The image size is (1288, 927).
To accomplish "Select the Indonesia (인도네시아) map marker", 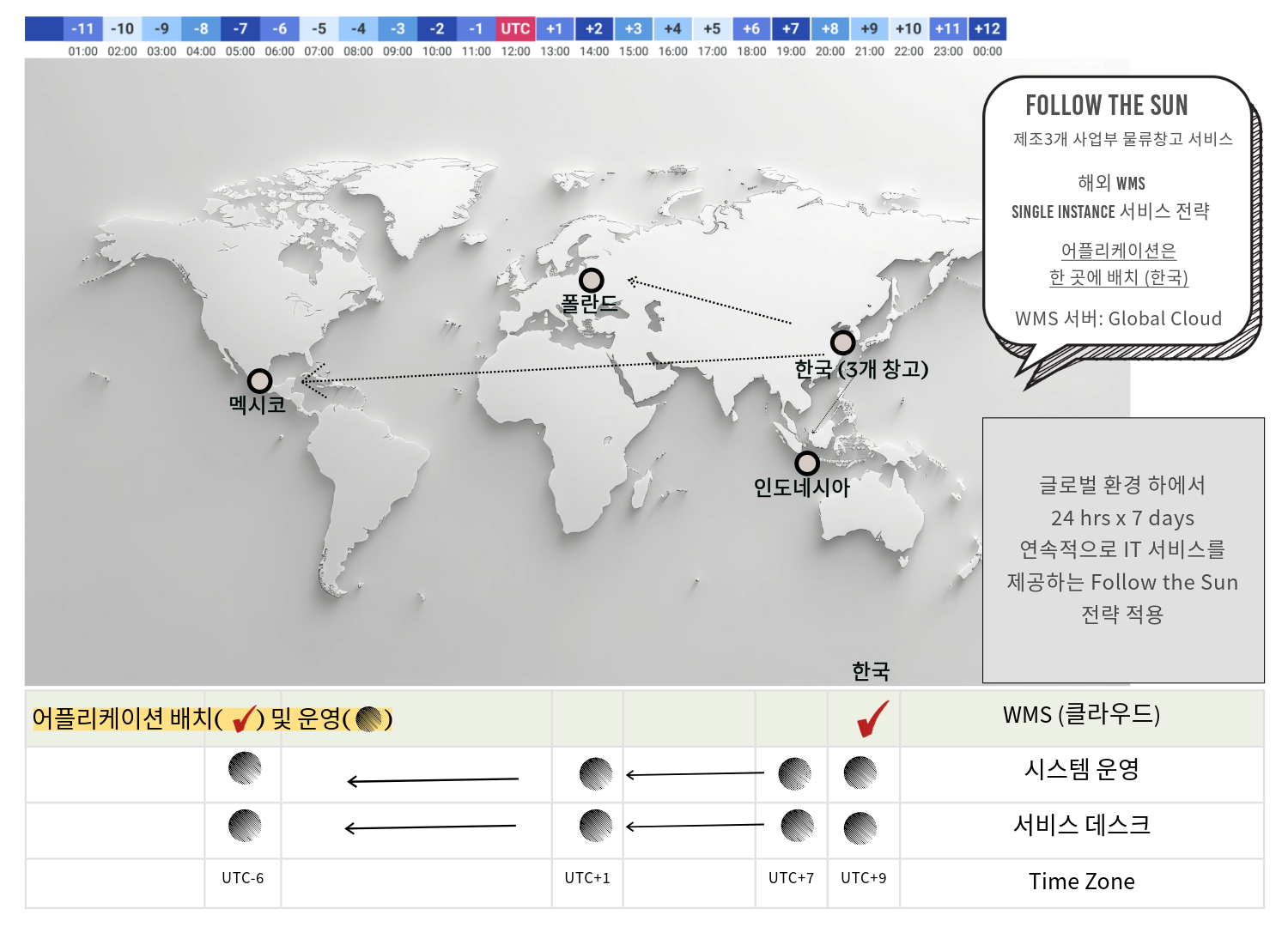I will (806, 463).
